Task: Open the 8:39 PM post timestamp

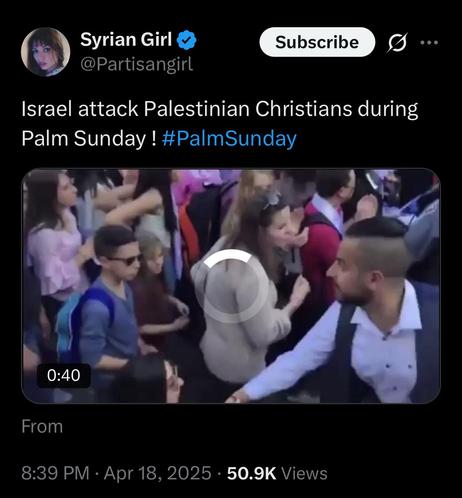Action: [x=55, y=473]
